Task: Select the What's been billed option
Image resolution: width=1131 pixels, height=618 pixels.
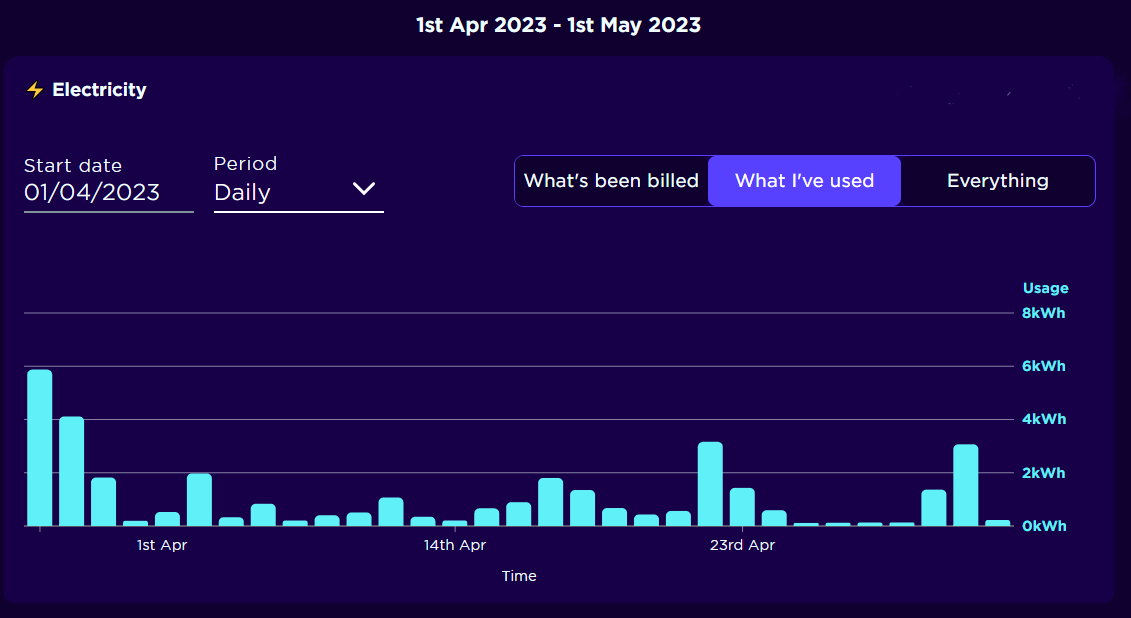Action: pyautogui.click(x=611, y=181)
